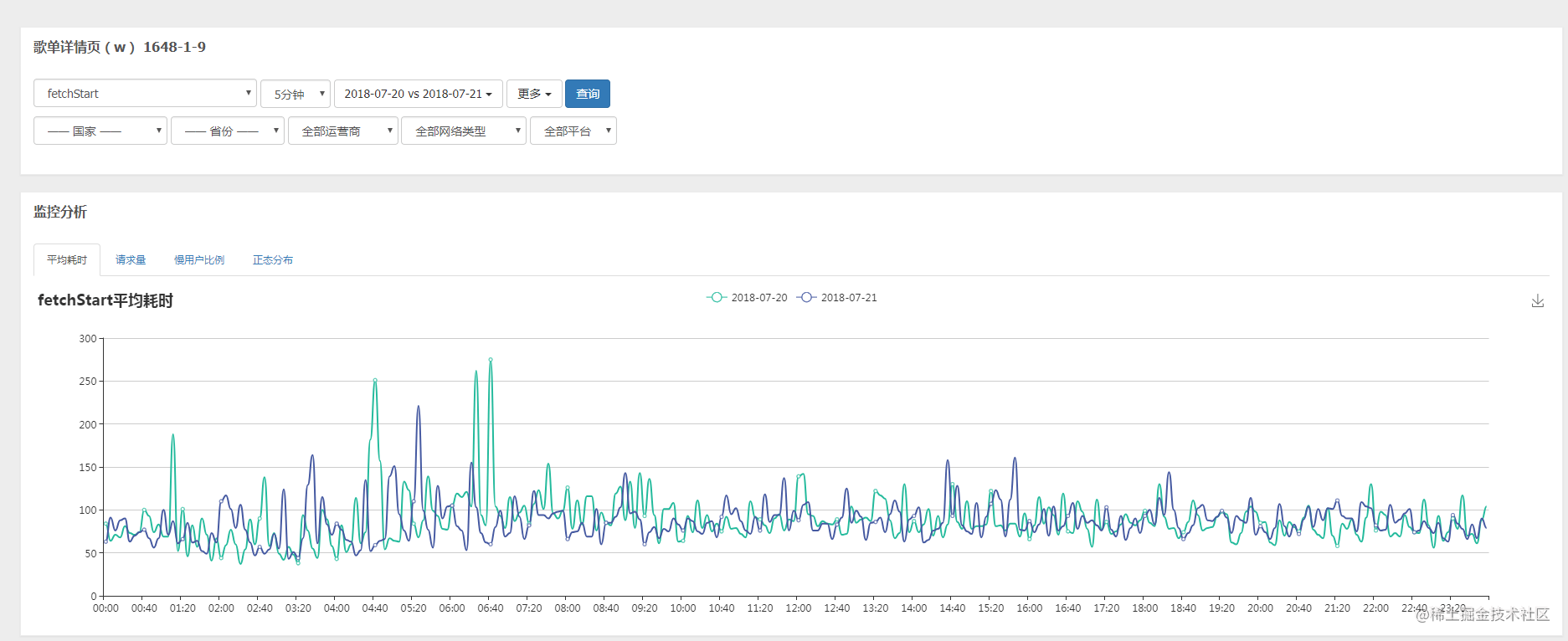Click the 歌单详情页 page title
Screen dimensions: 1568x641
(120, 47)
